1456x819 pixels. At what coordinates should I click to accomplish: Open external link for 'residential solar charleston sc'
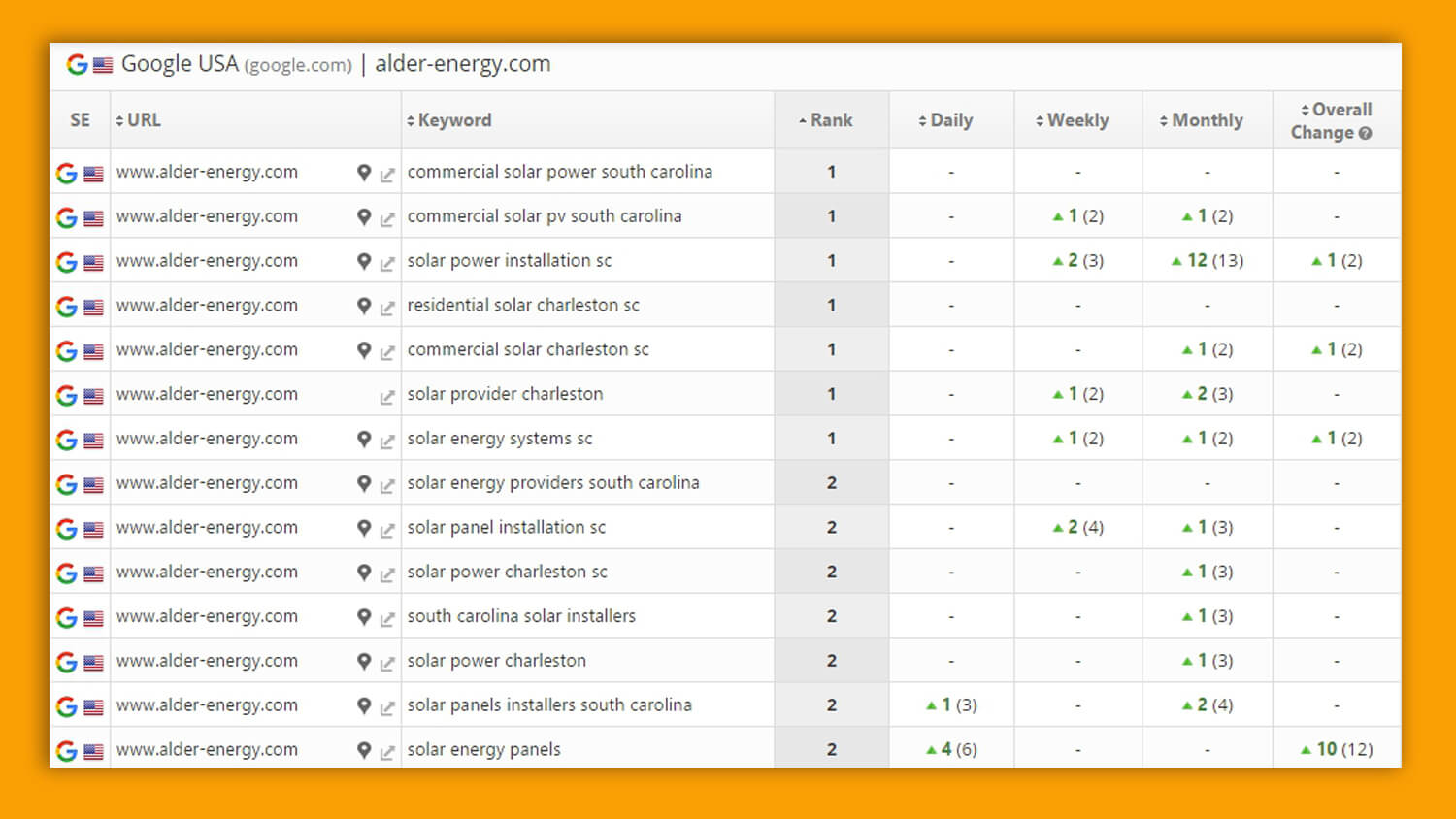tap(387, 309)
